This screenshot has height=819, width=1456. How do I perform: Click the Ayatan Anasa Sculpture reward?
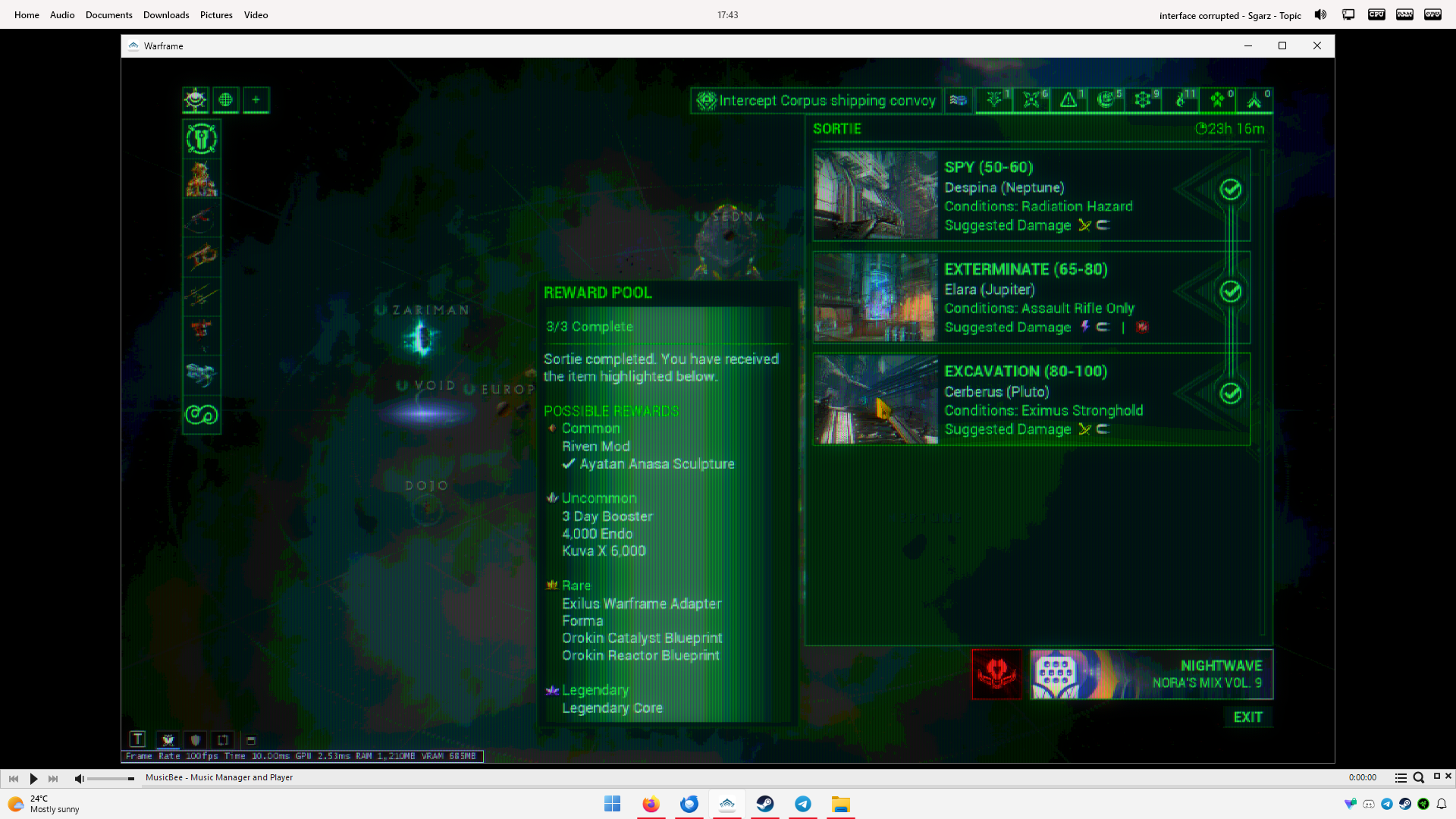pos(657,464)
